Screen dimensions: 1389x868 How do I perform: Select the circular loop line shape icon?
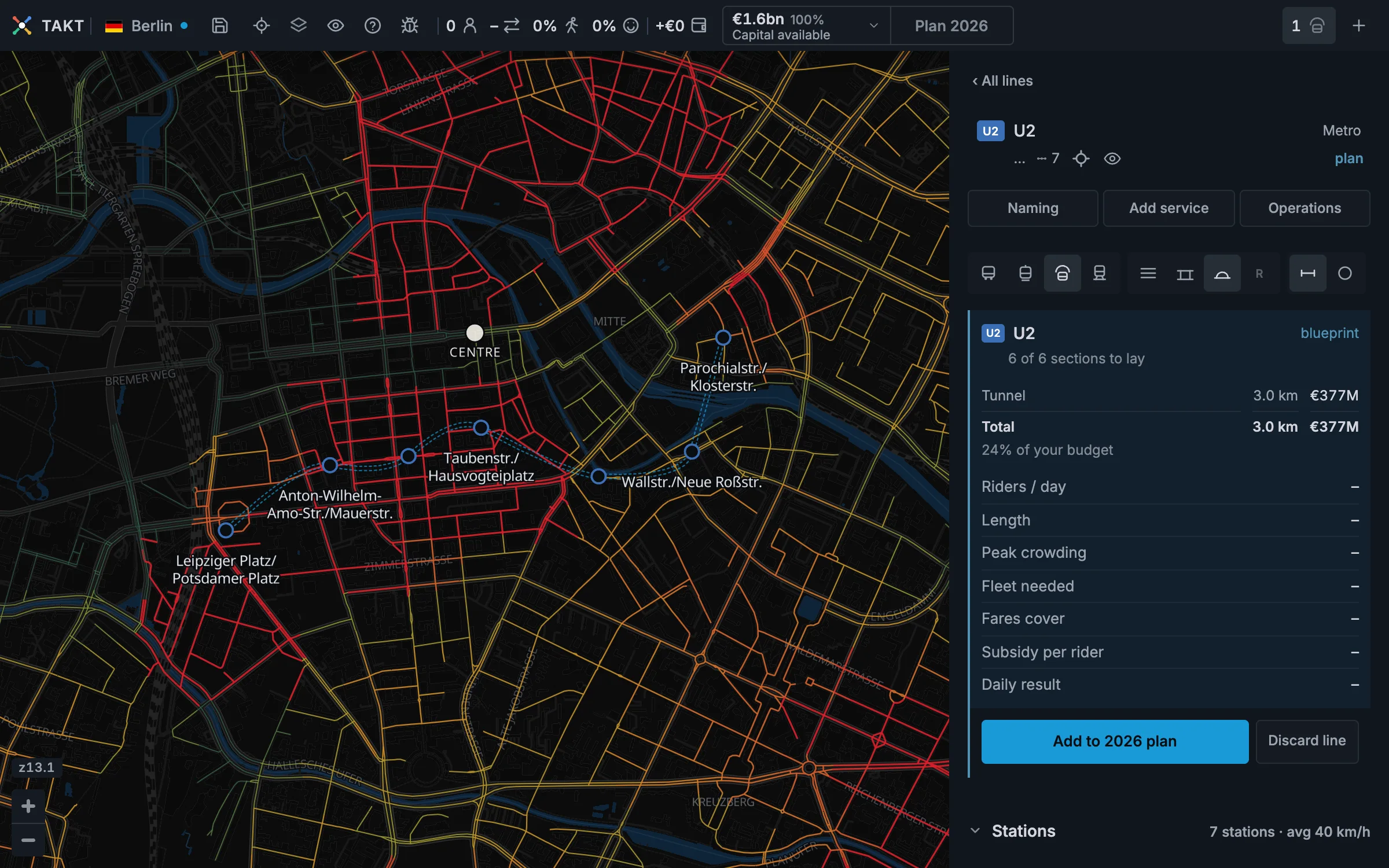point(1345,273)
